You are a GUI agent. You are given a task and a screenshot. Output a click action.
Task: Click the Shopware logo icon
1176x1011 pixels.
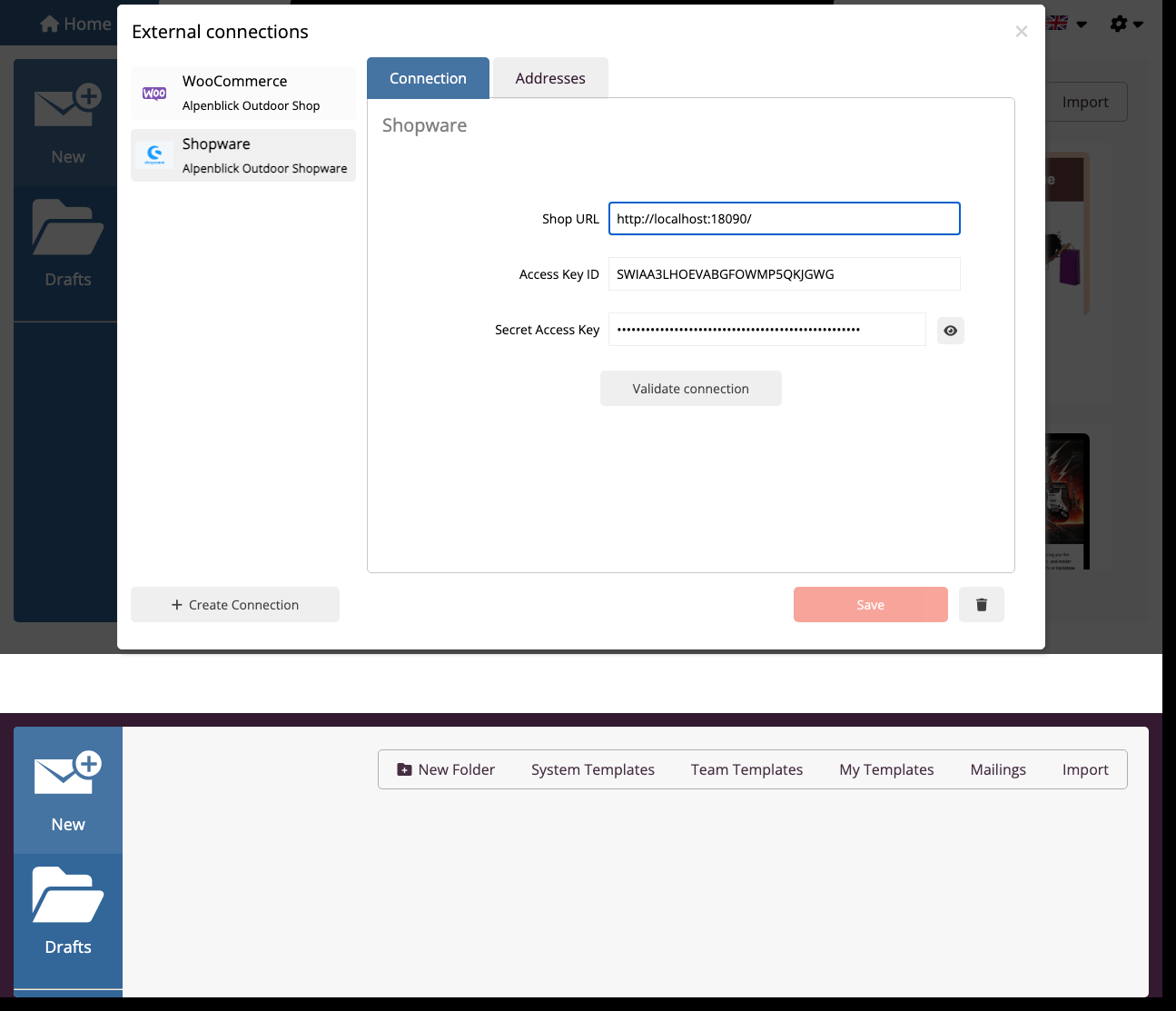coord(154,154)
